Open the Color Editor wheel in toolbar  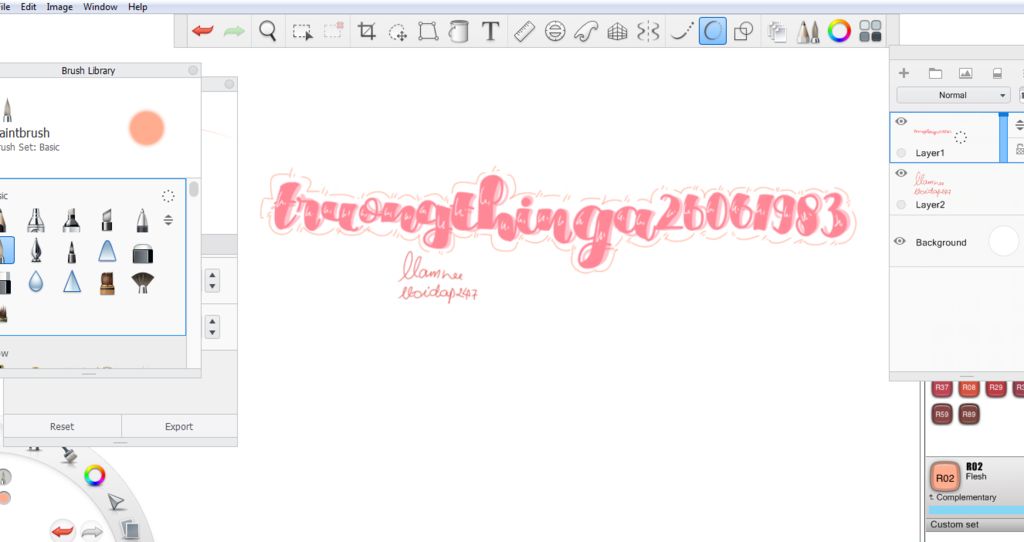pos(839,31)
